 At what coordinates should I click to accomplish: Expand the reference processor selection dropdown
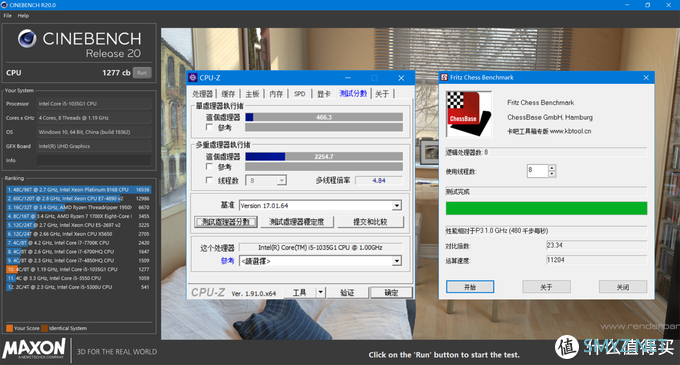(397, 261)
